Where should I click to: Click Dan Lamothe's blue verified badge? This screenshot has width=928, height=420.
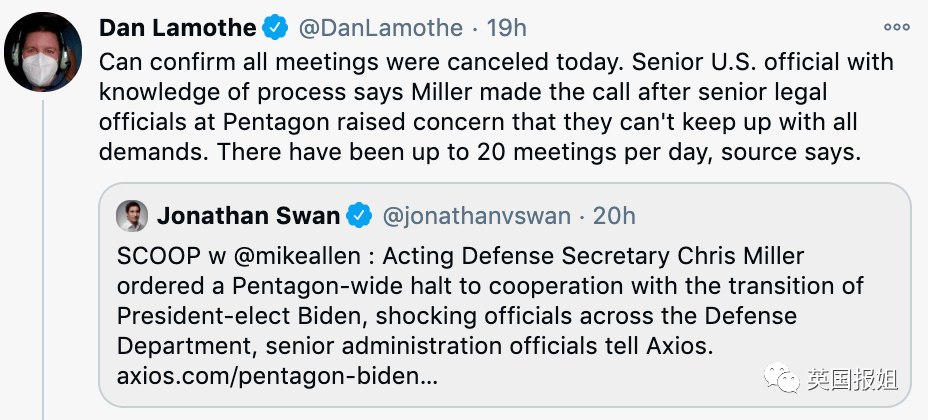(x=275, y=28)
